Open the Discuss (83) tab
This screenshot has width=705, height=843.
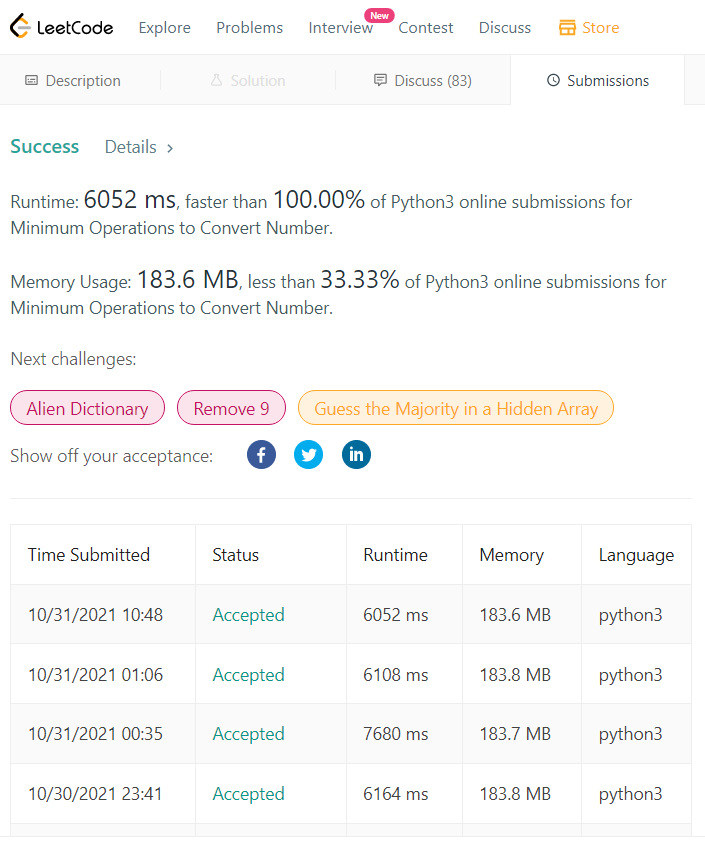422,81
